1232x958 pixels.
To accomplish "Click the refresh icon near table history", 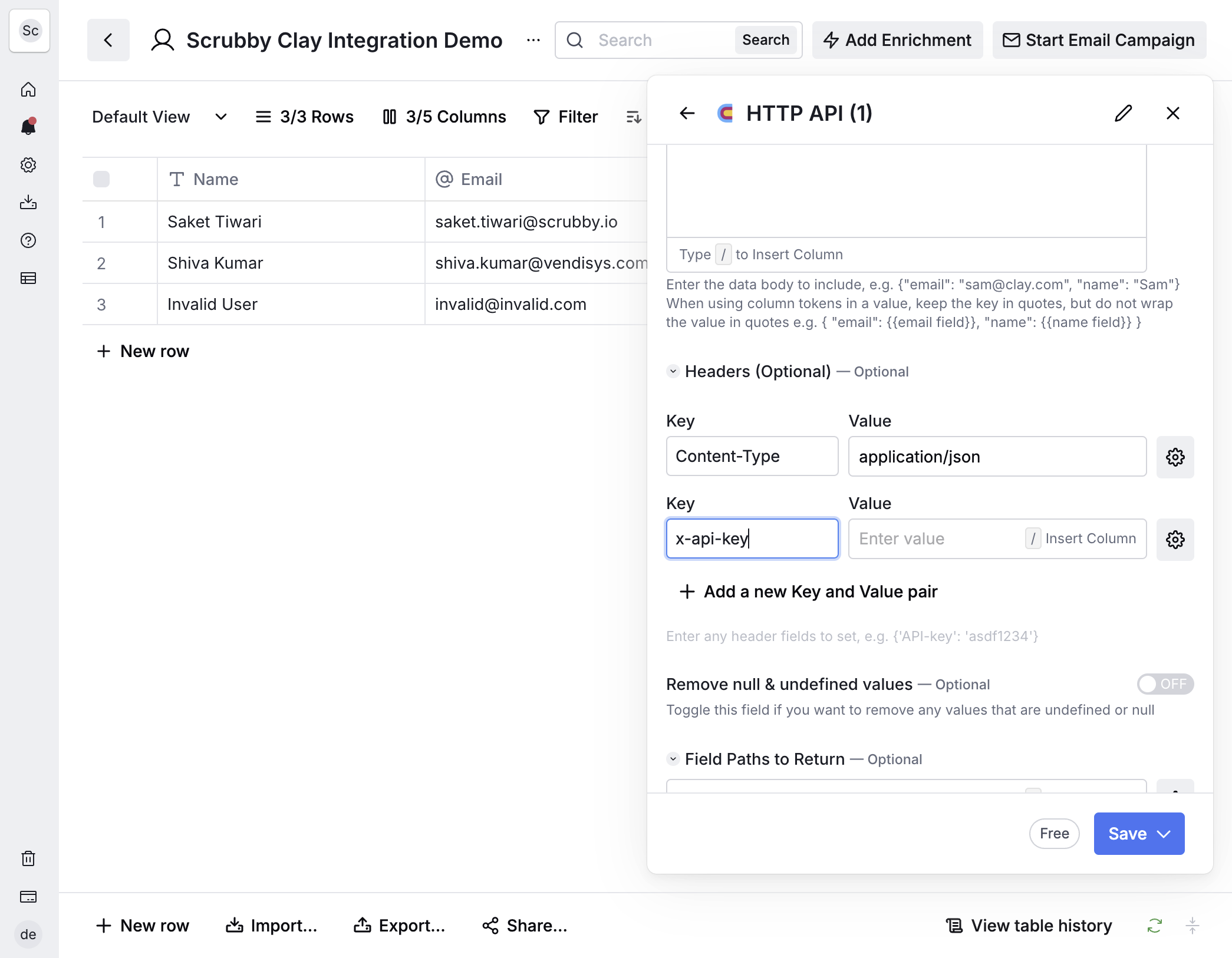I will coord(1155,926).
